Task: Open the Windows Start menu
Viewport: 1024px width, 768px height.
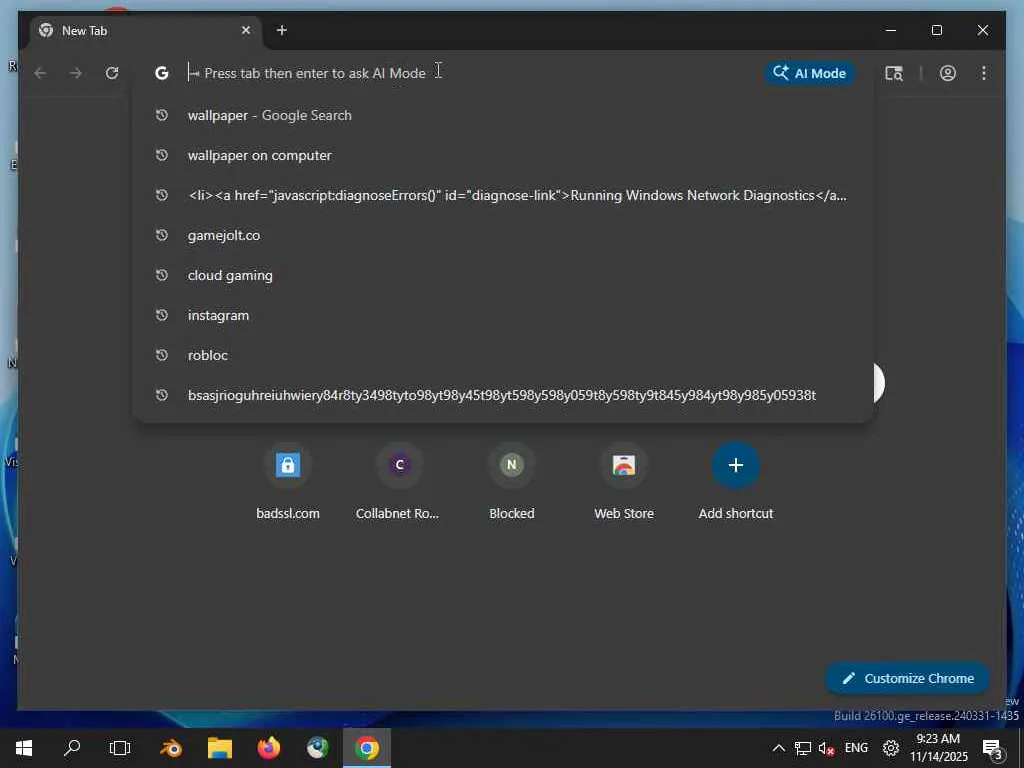Action: tap(24, 748)
